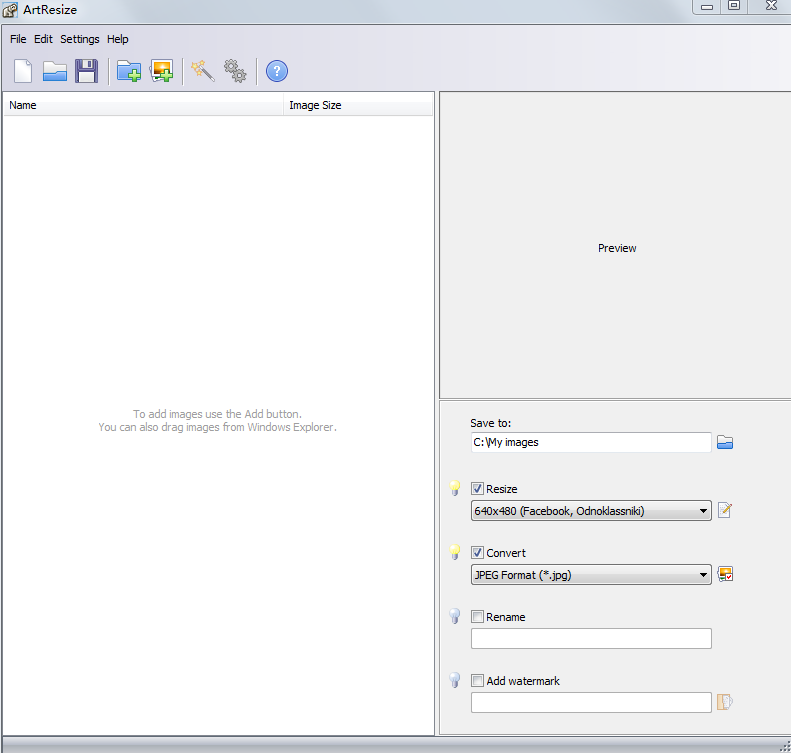Open a project with the folder icon
This screenshot has width=791, height=753.
(x=55, y=71)
